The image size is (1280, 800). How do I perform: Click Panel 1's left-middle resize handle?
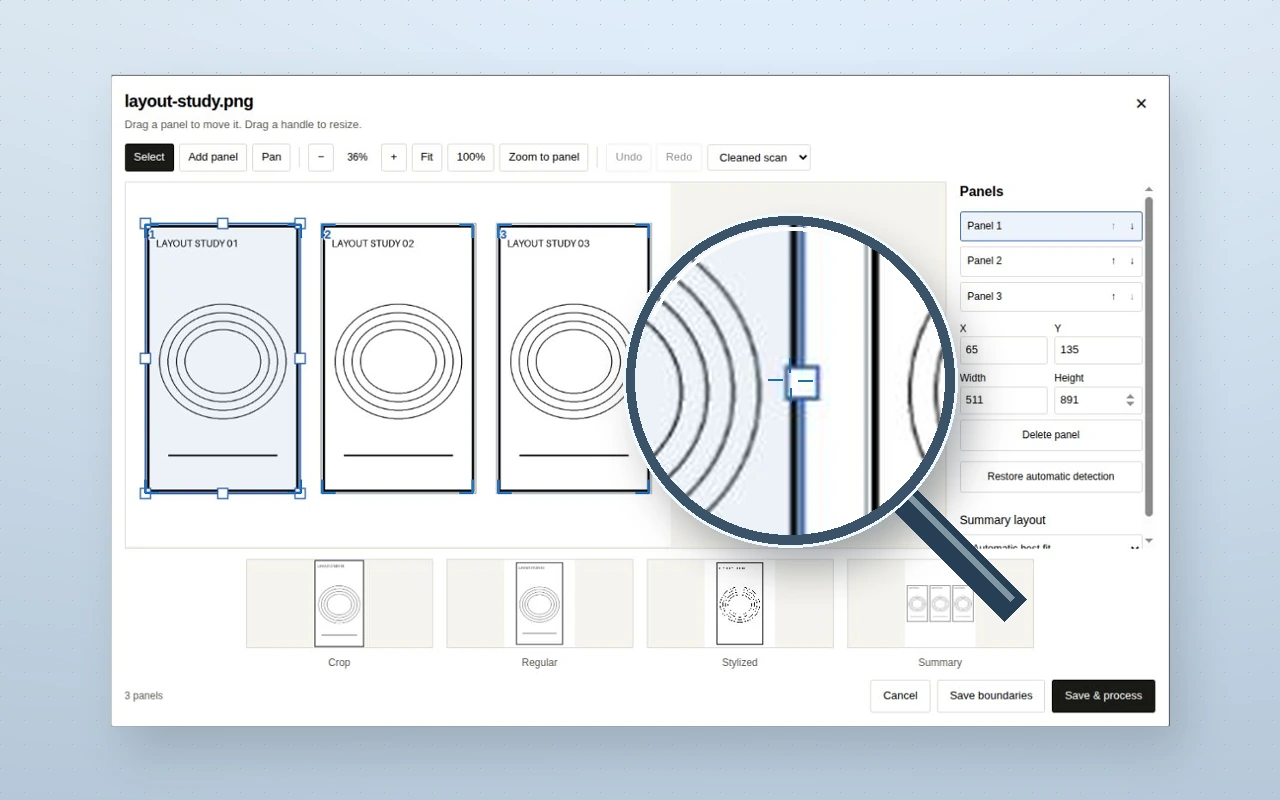146,358
